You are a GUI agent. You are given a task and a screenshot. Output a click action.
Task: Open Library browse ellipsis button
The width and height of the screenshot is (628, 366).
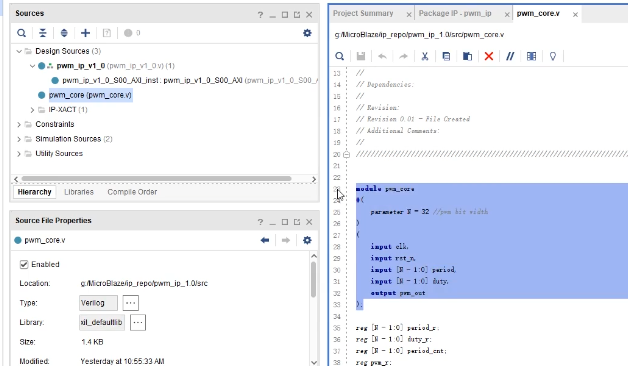point(138,322)
